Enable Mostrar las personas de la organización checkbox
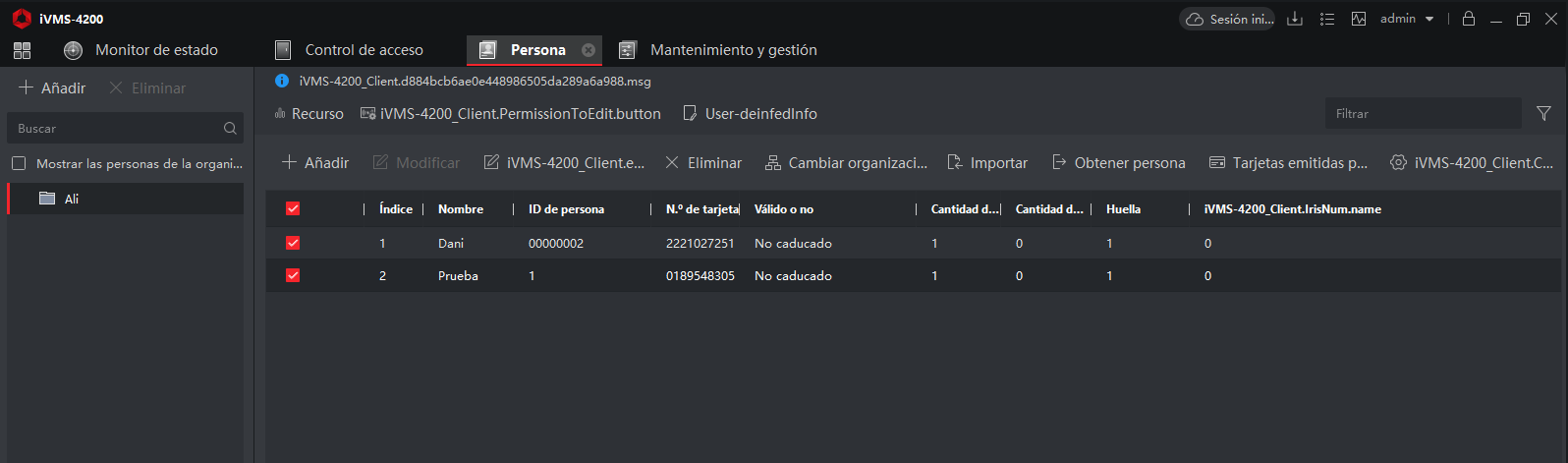 [x=19, y=164]
